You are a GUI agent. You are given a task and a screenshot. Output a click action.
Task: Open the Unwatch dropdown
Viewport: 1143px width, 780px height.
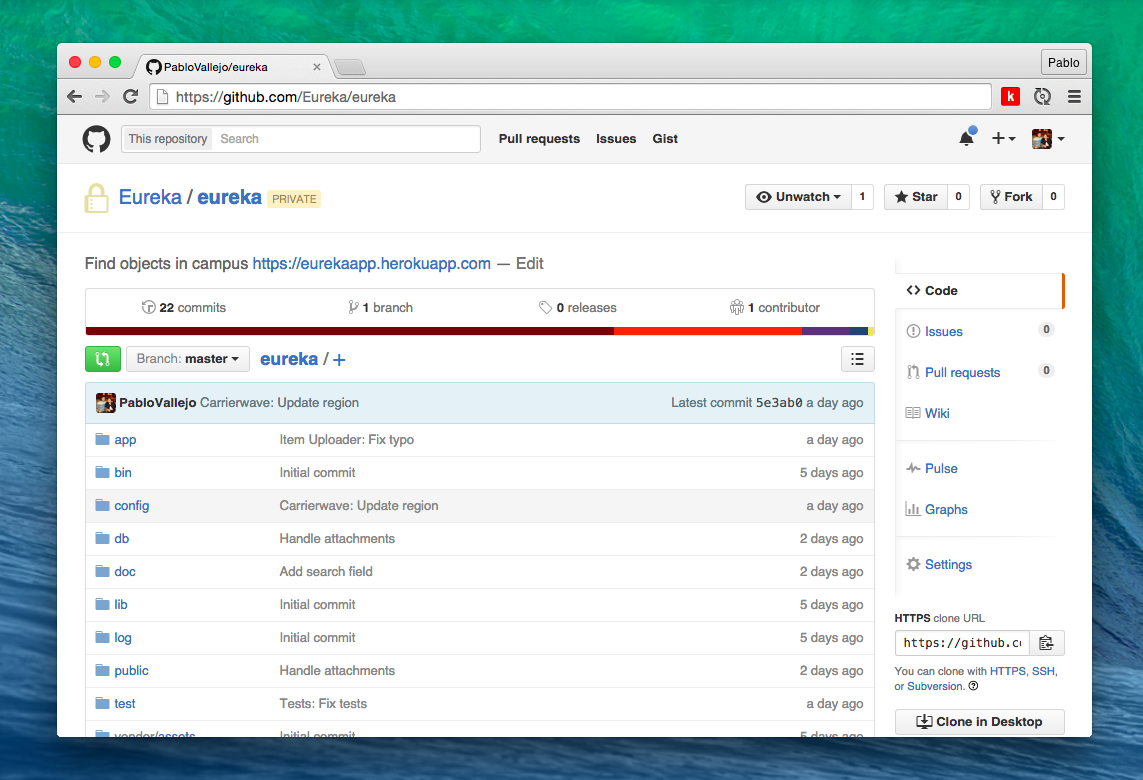coord(798,197)
